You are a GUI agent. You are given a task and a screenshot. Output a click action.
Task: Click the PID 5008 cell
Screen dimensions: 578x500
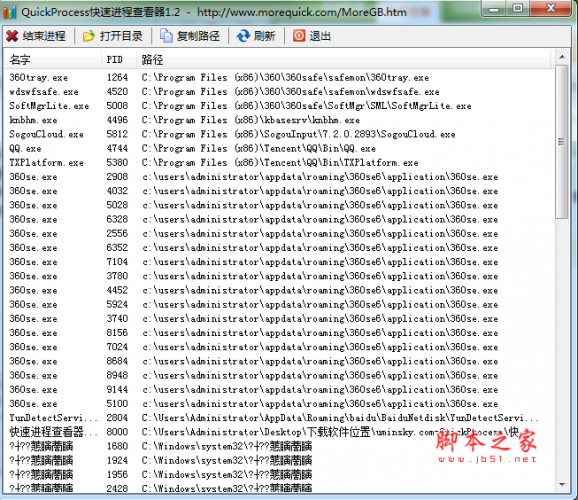[117, 106]
